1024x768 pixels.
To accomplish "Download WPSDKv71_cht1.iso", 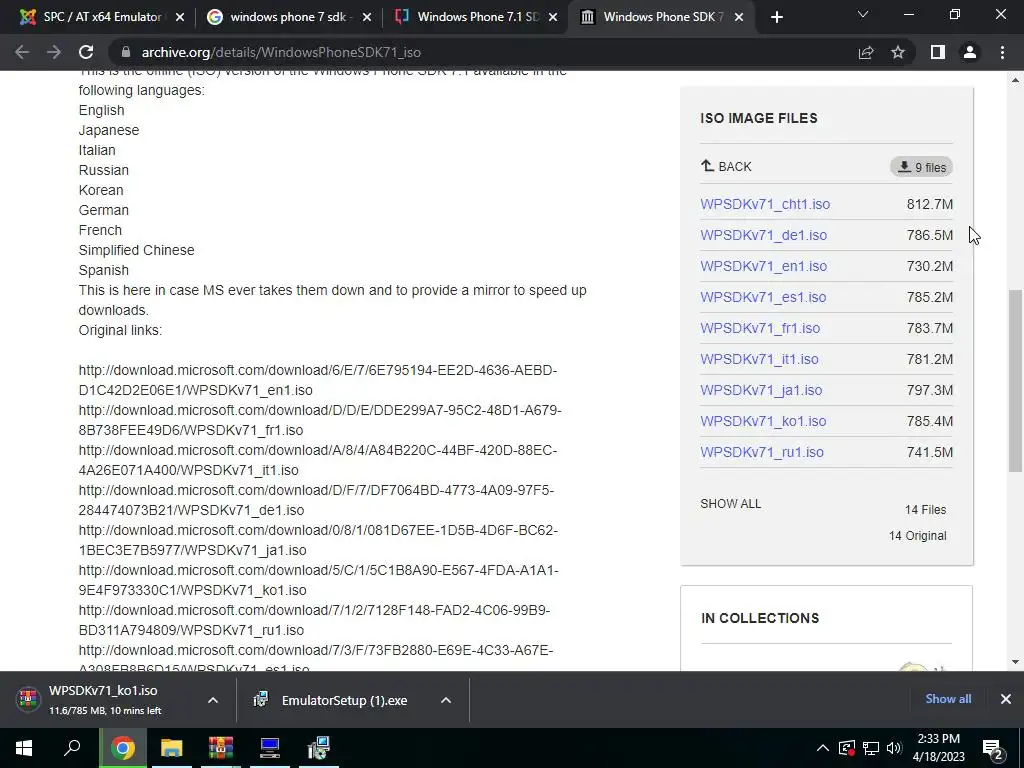I will coord(765,204).
